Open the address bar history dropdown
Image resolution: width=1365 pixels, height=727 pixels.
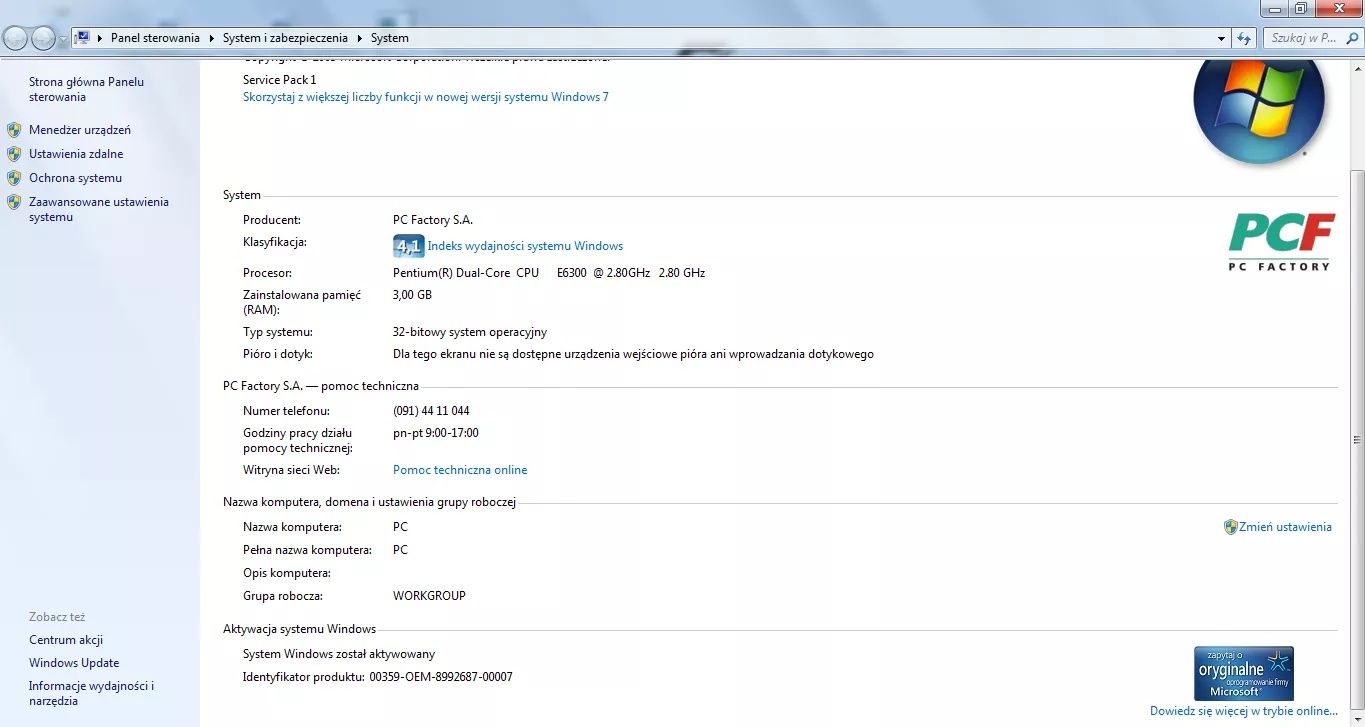(x=1222, y=38)
